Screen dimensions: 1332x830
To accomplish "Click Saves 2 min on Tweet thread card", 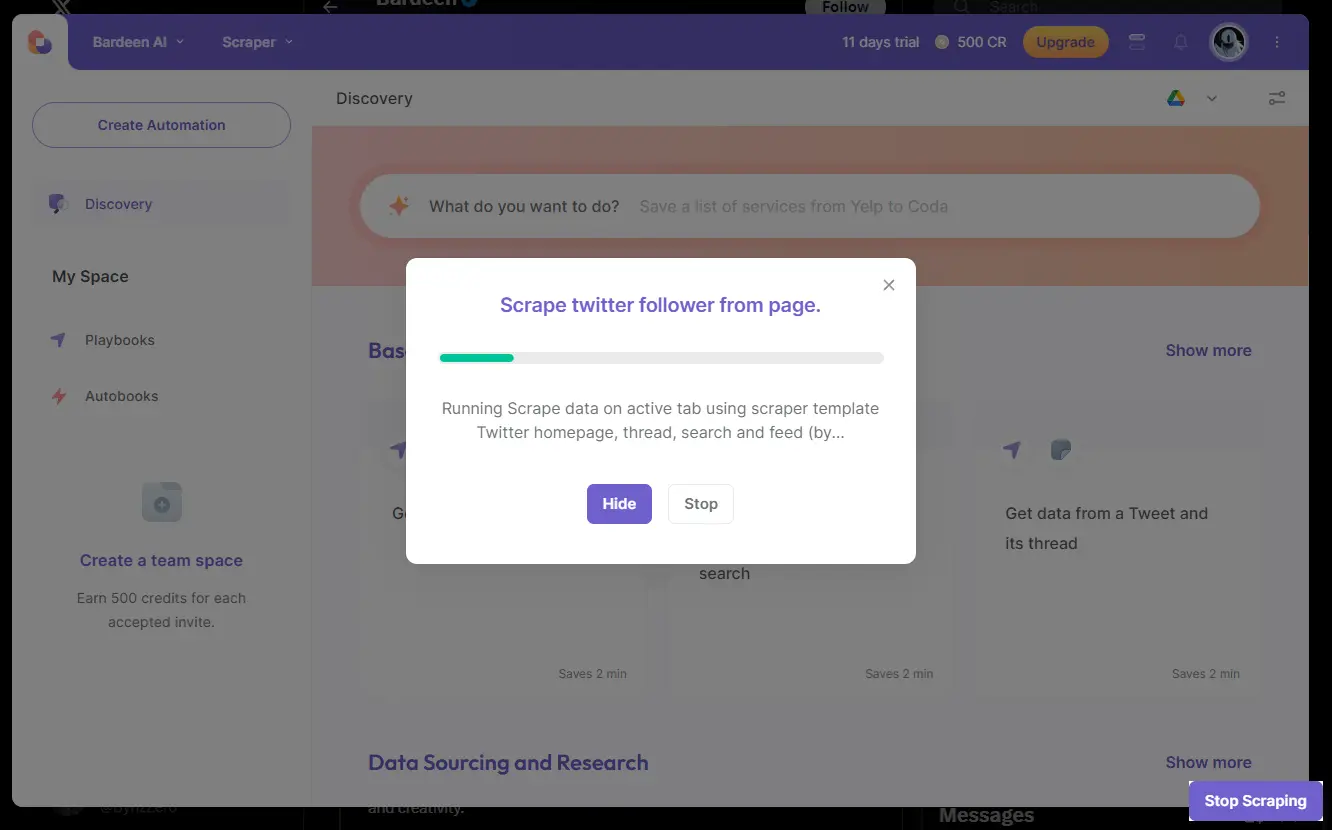I will coord(1205,674).
